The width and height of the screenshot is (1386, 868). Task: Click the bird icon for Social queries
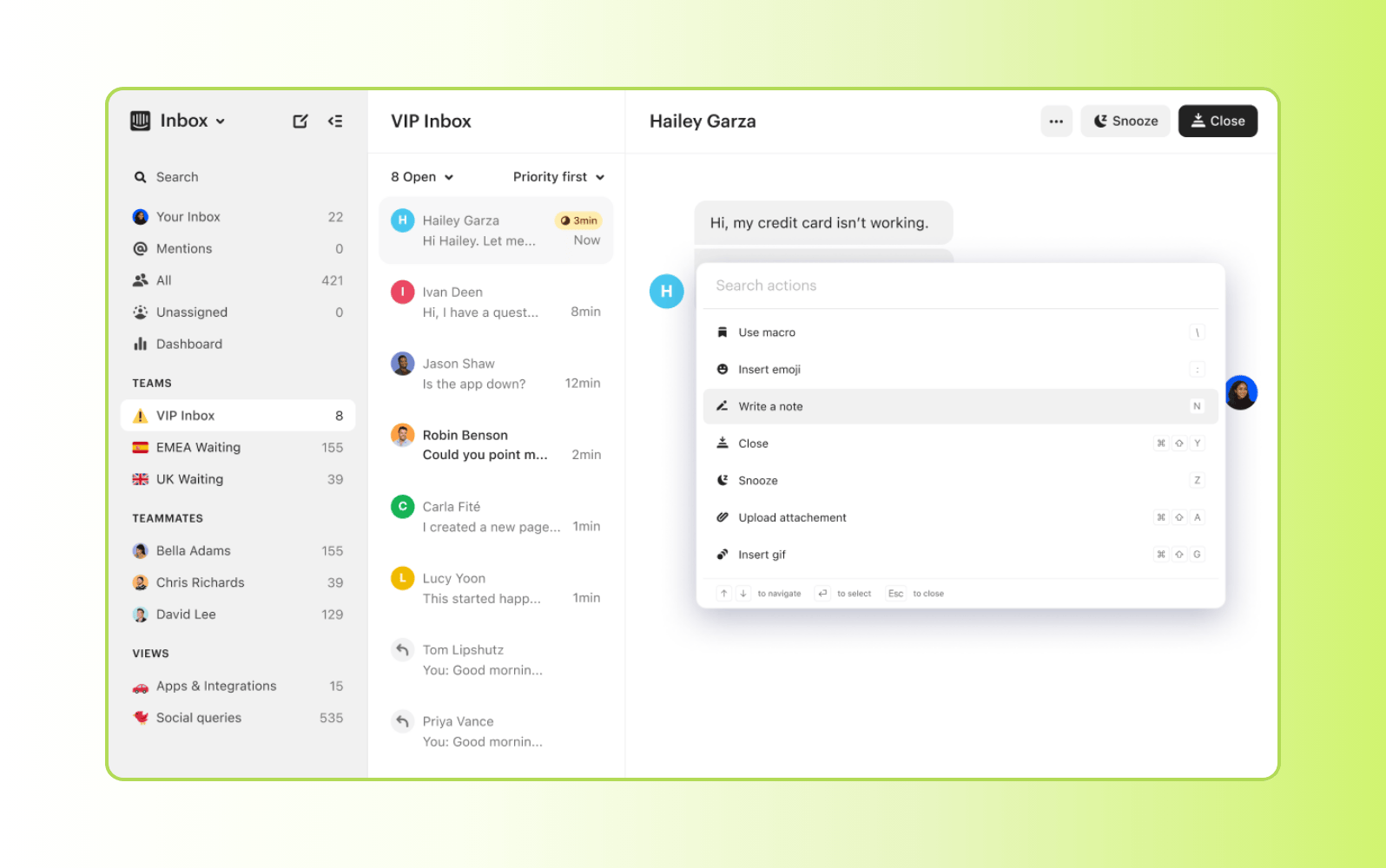click(x=141, y=718)
